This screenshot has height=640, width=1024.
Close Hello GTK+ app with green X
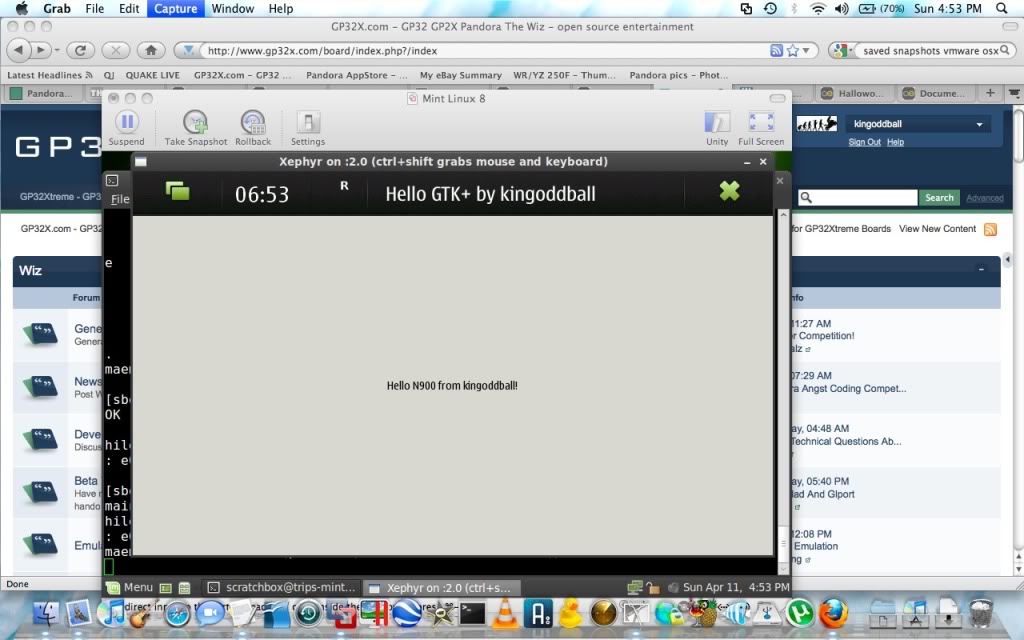729,191
